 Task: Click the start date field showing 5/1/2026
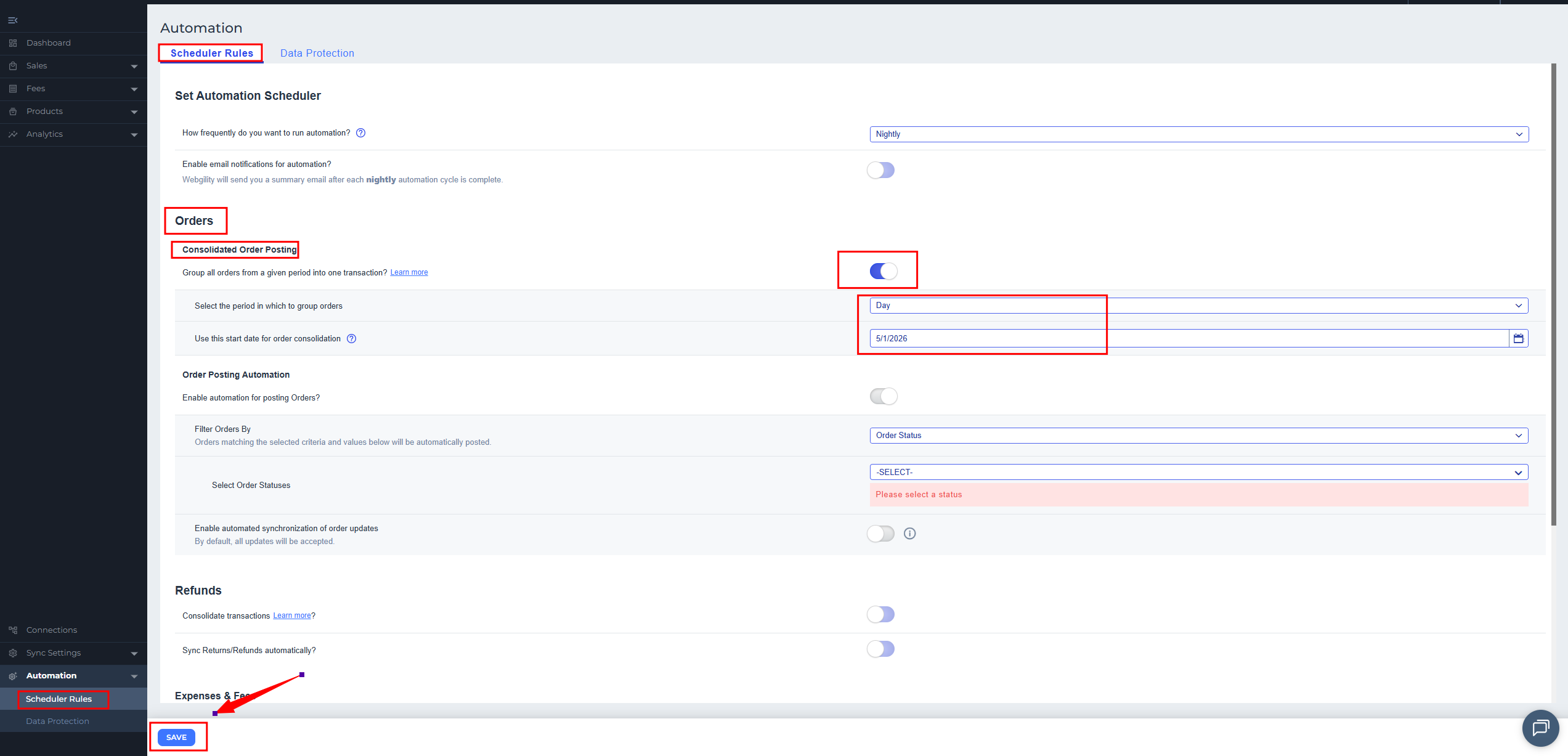click(1189, 338)
